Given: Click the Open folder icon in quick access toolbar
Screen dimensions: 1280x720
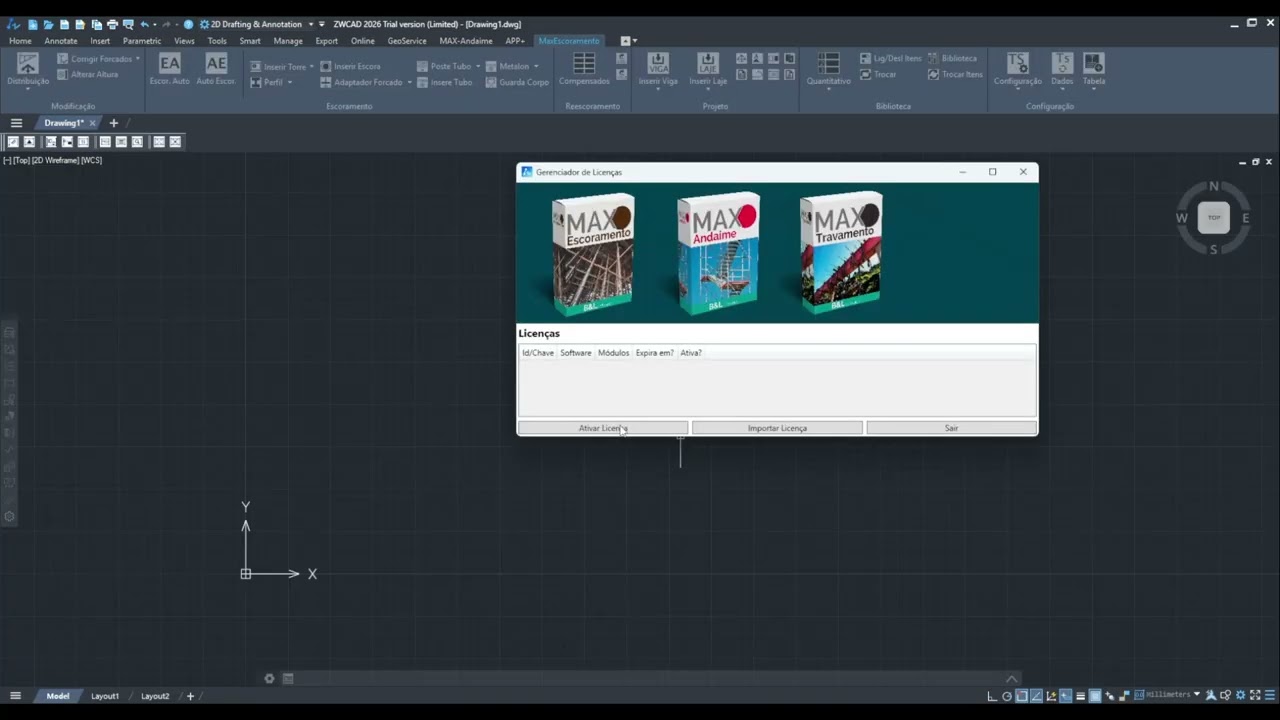Looking at the screenshot, I should [x=48, y=24].
